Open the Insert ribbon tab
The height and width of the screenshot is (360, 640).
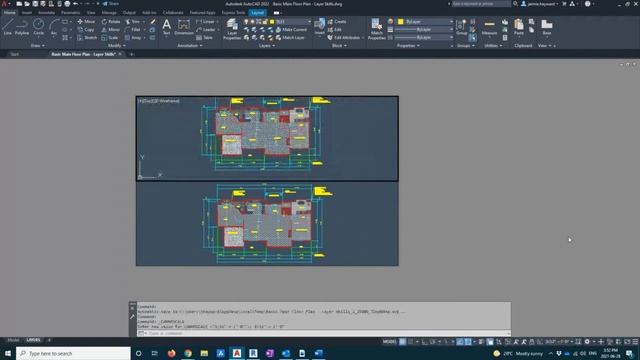coord(27,13)
